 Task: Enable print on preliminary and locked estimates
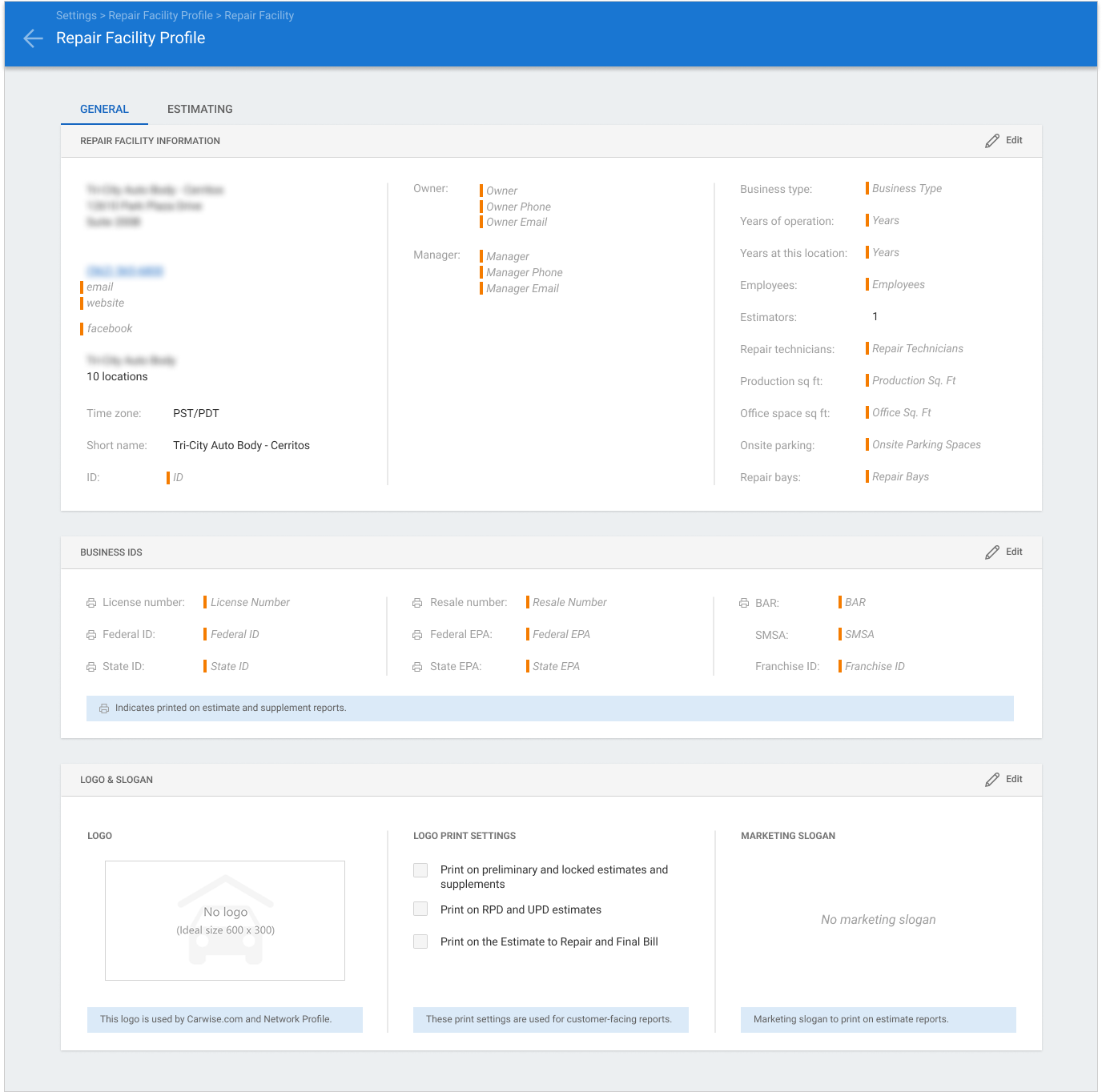click(x=420, y=870)
